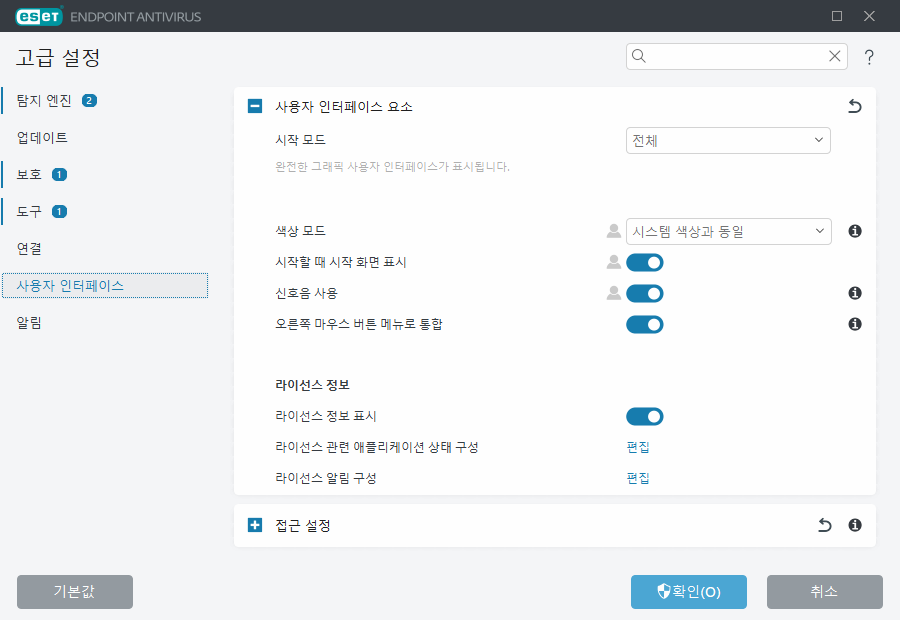Click the revert arrow next to 접근 설정

pyautogui.click(x=824, y=524)
